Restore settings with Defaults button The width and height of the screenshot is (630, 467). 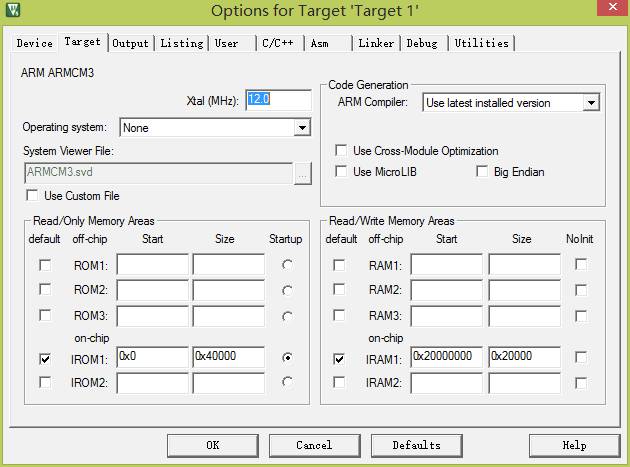417,445
